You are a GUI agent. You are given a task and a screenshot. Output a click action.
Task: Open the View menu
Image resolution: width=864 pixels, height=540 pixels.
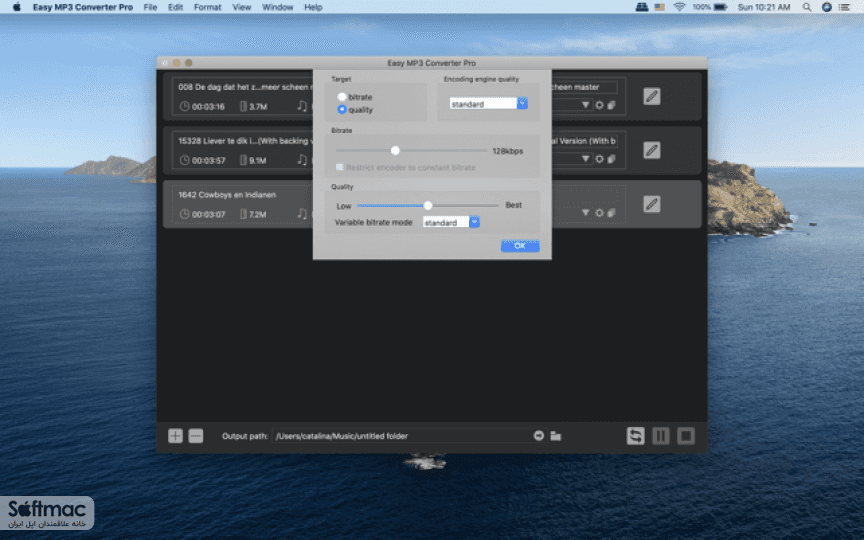[x=241, y=7]
